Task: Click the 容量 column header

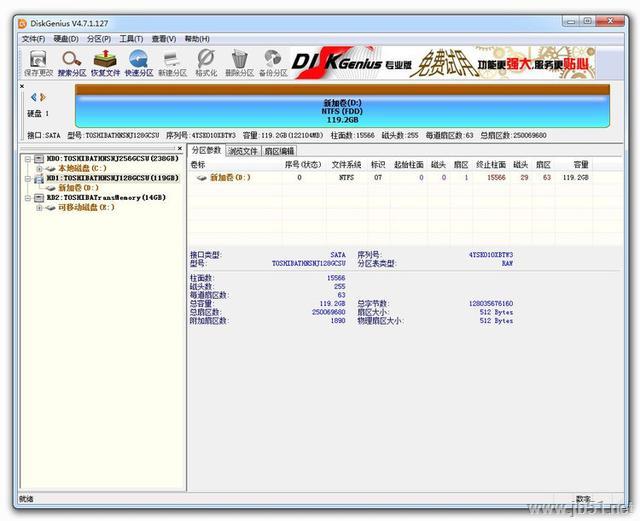Action: point(580,165)
